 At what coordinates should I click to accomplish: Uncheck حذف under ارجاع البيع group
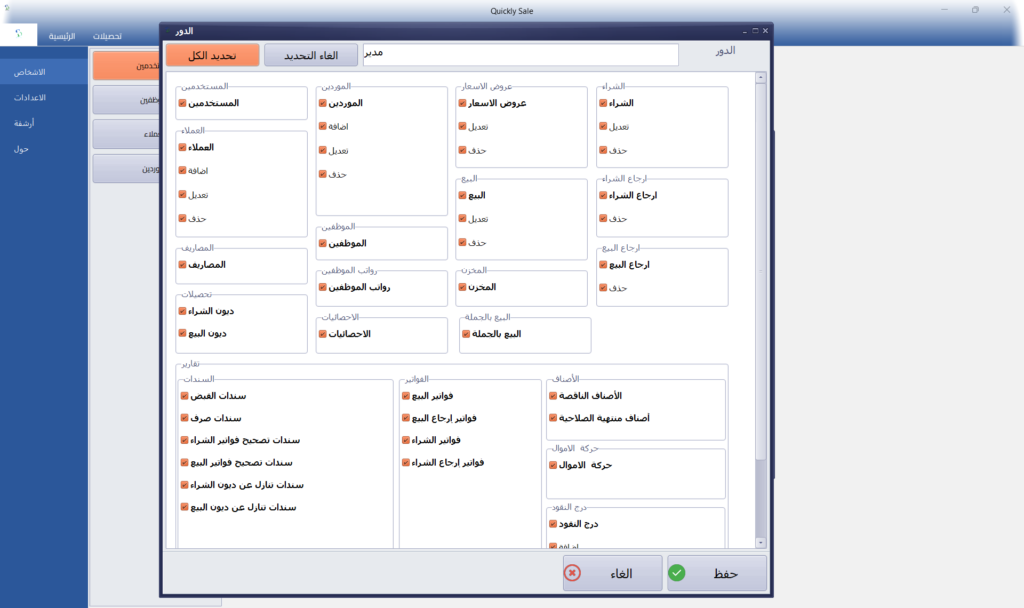point(603,288)
